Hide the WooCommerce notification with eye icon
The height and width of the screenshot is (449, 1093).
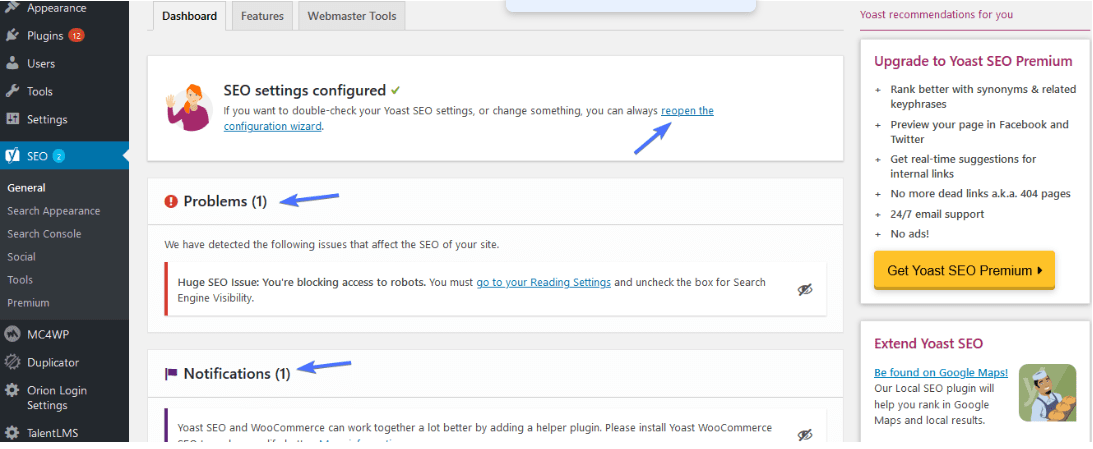pos(805,435)
